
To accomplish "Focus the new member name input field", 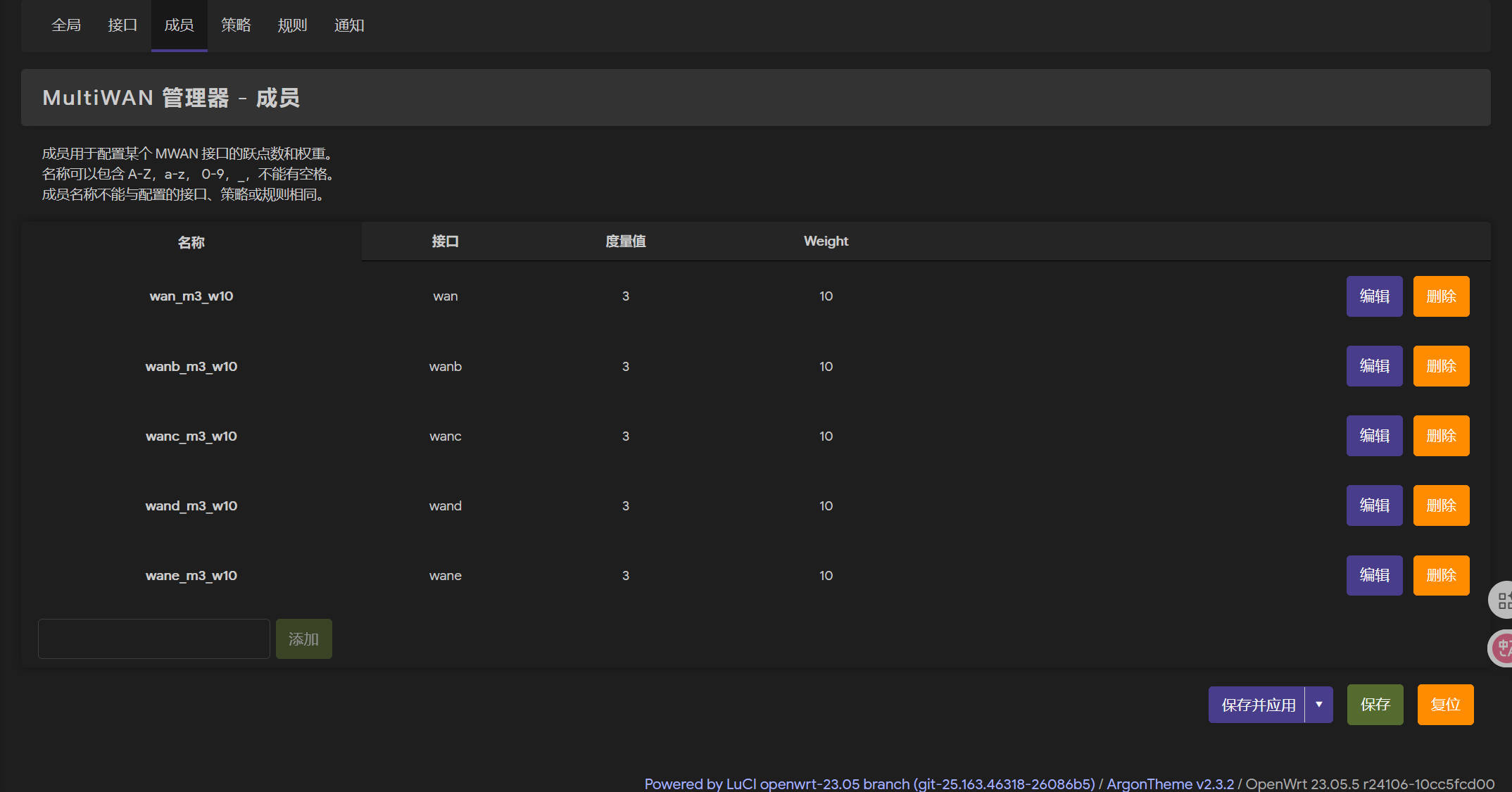I will pyautogui.click(x=154, y=639).
